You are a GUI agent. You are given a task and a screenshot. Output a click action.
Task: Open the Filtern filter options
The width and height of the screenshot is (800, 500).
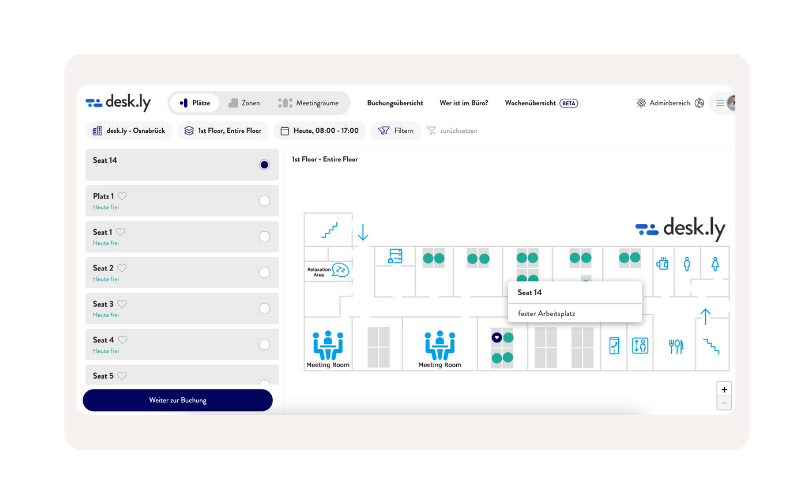pos(396,131)
